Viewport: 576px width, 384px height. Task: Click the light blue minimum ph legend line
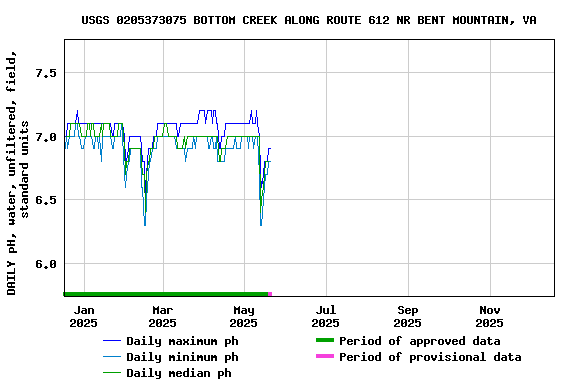point(112,357)
